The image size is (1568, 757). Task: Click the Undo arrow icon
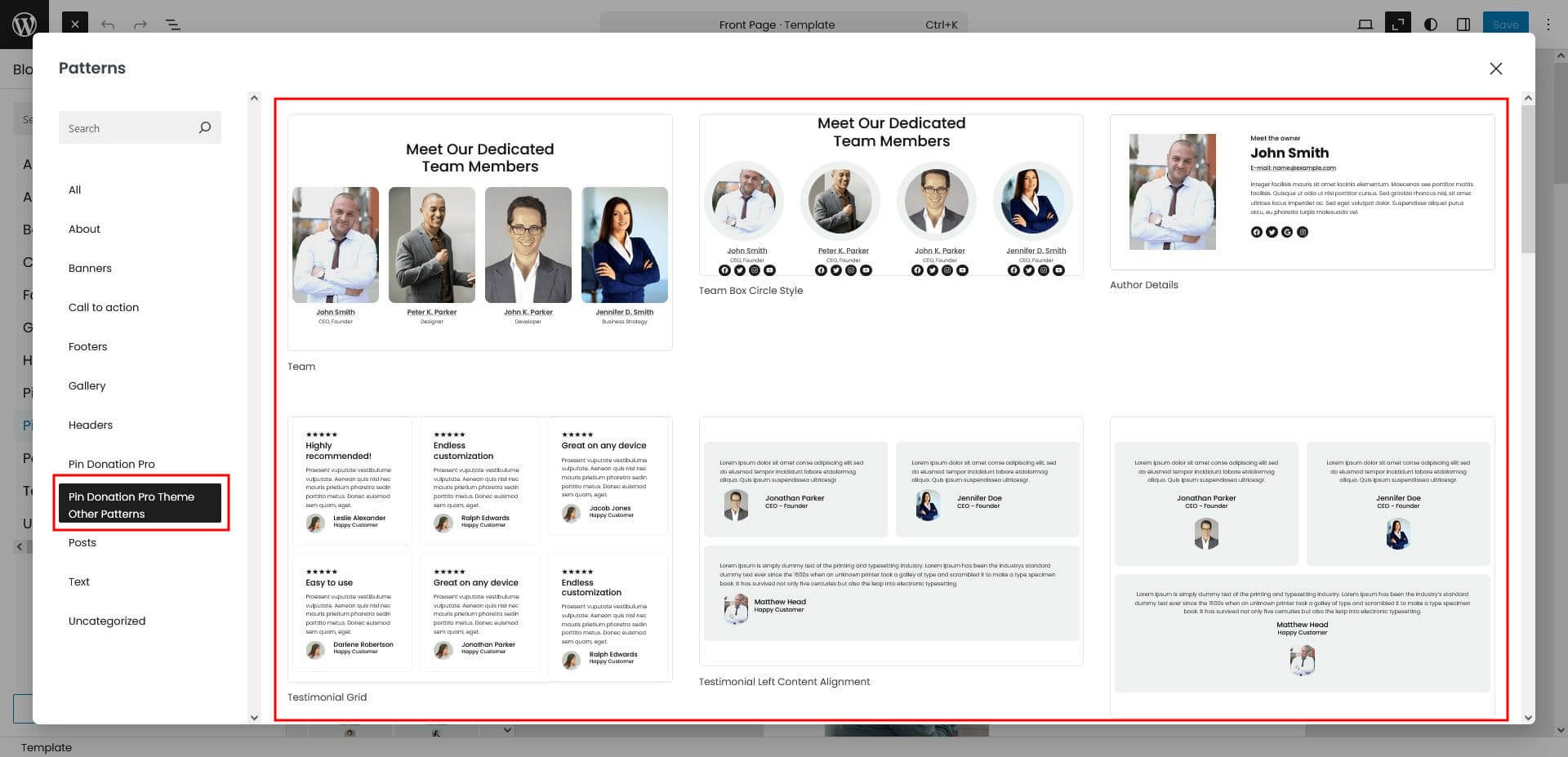tap(108, 24)
